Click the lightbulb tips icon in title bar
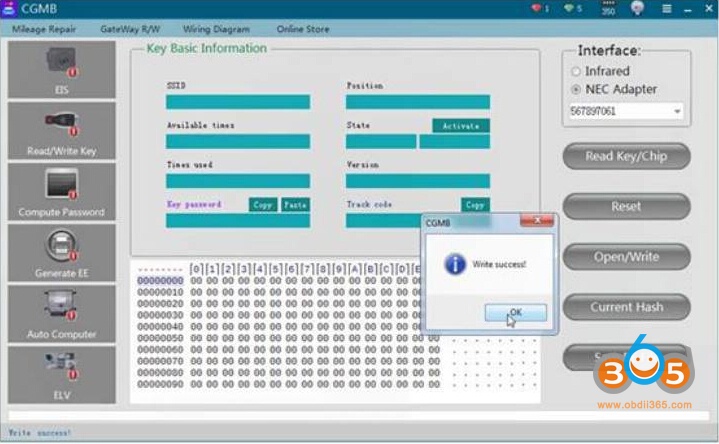Screen dimensions: 719x444 [x=637, y=9]
